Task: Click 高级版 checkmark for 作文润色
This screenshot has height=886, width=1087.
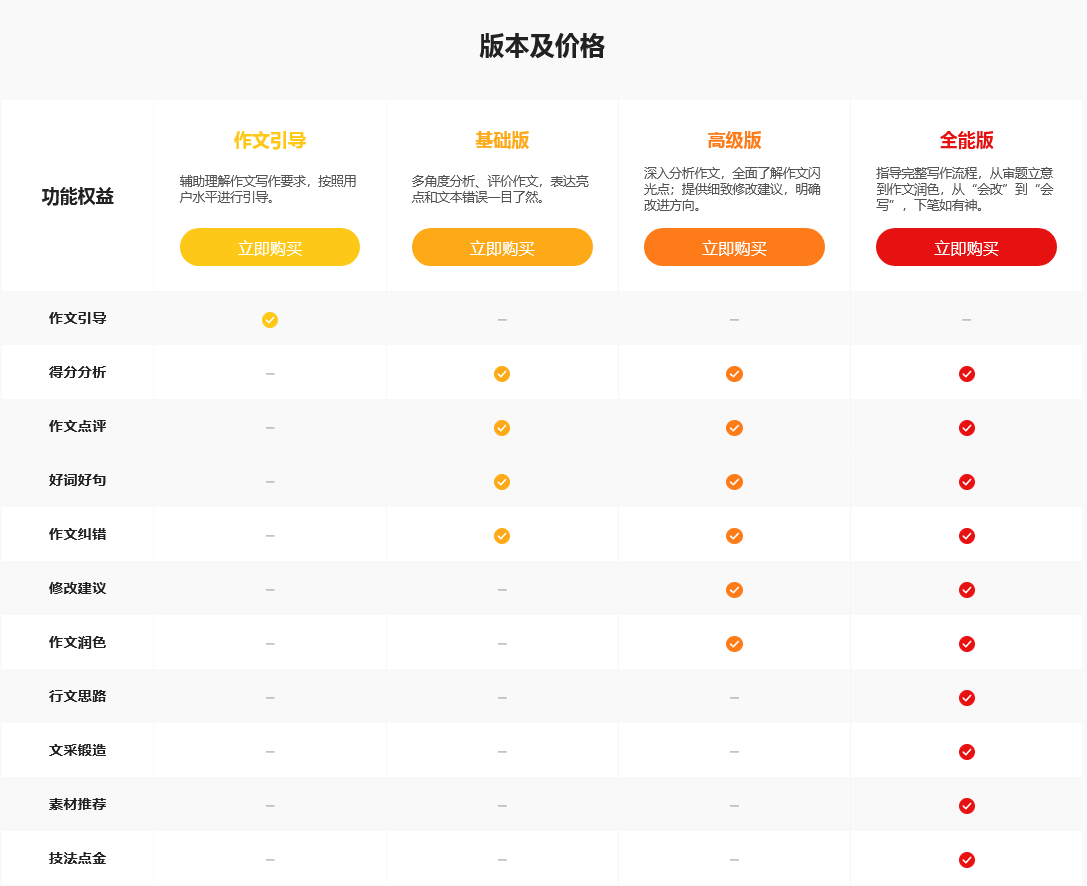Action: tap(734, 644)
